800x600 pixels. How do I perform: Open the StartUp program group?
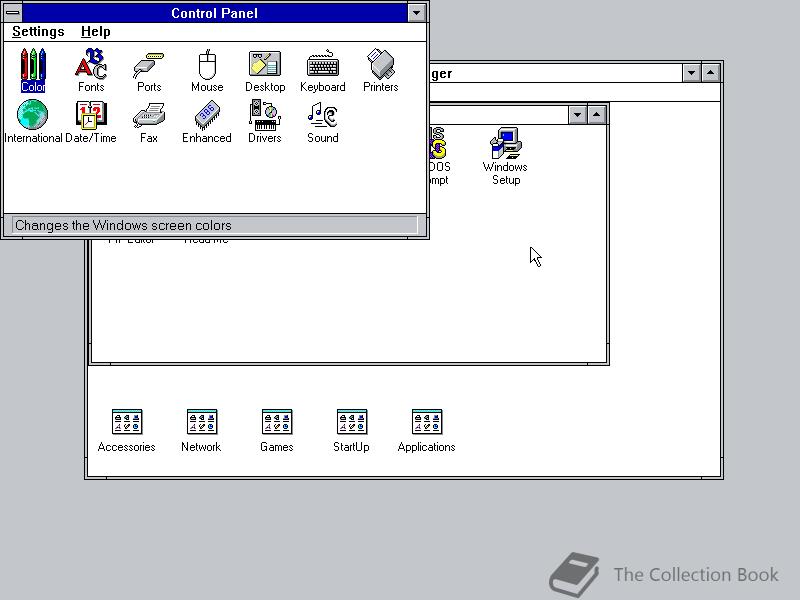click(x=352, y=431)
